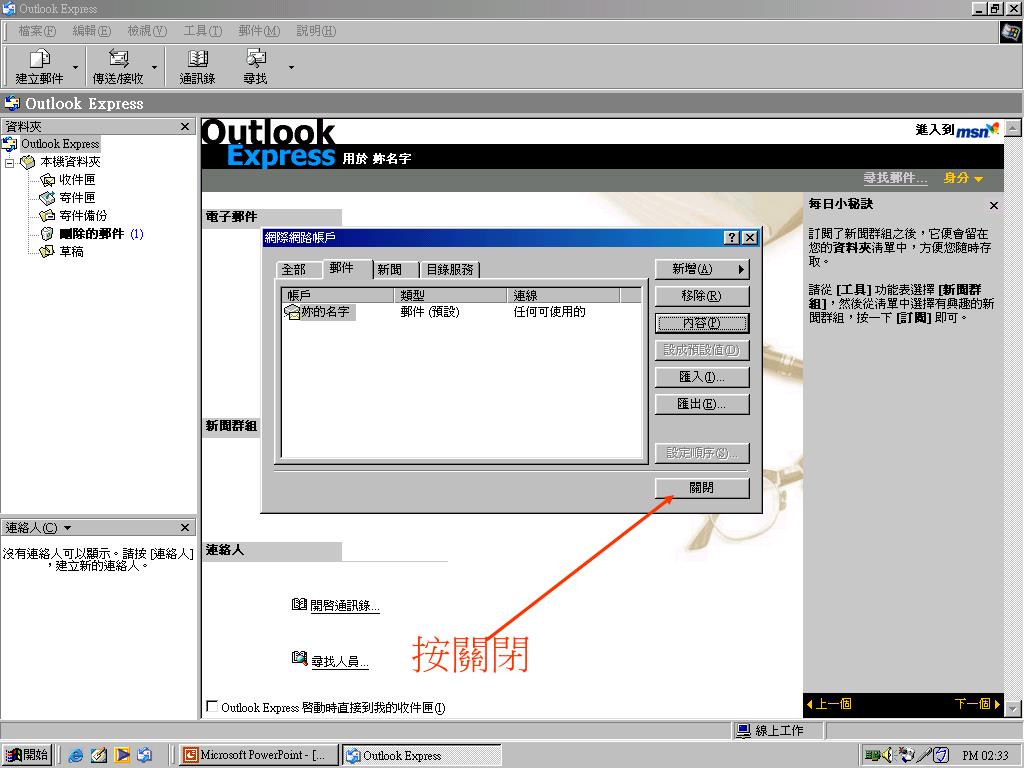Image resolution: width=1024 pixels, height=768 pixels.
Task: Click the 連線 column header
Action: coord(564,295)
